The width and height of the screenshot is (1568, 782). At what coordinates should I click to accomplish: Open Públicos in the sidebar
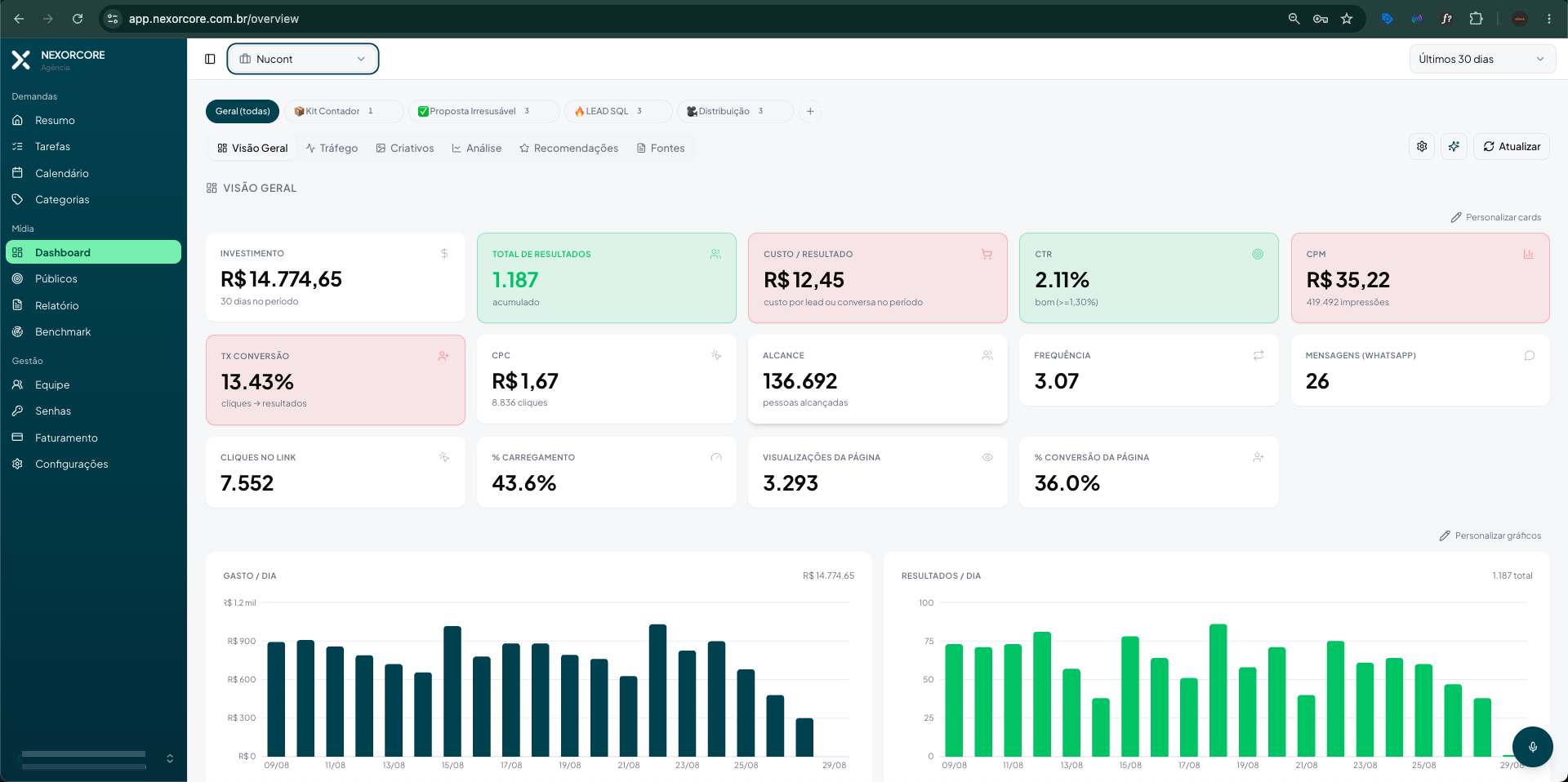click(x=93, y=278)
